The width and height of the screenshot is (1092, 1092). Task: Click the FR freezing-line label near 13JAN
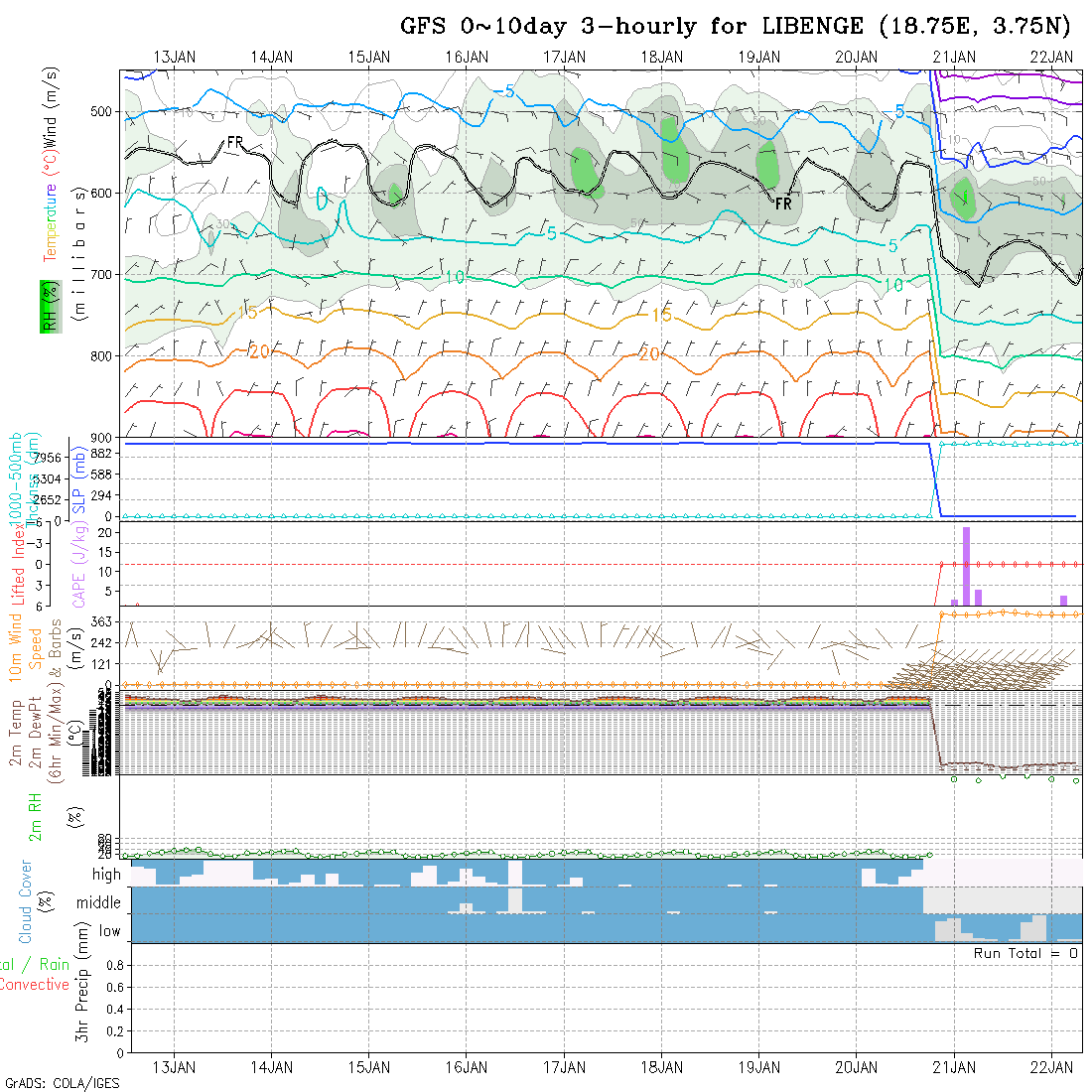click(234, 143)
